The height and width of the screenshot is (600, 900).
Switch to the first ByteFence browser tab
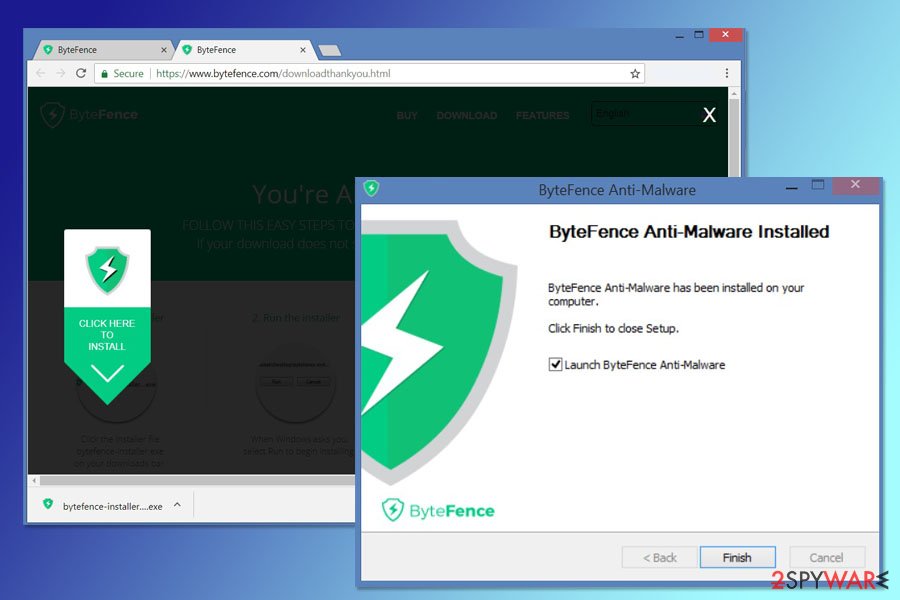click(102, 50)
